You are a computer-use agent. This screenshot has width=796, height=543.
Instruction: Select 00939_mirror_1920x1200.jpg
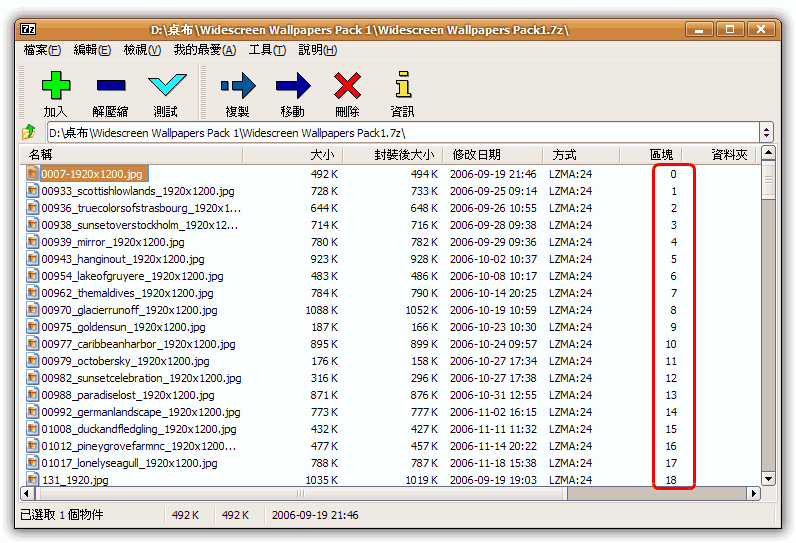pos(113,242)
